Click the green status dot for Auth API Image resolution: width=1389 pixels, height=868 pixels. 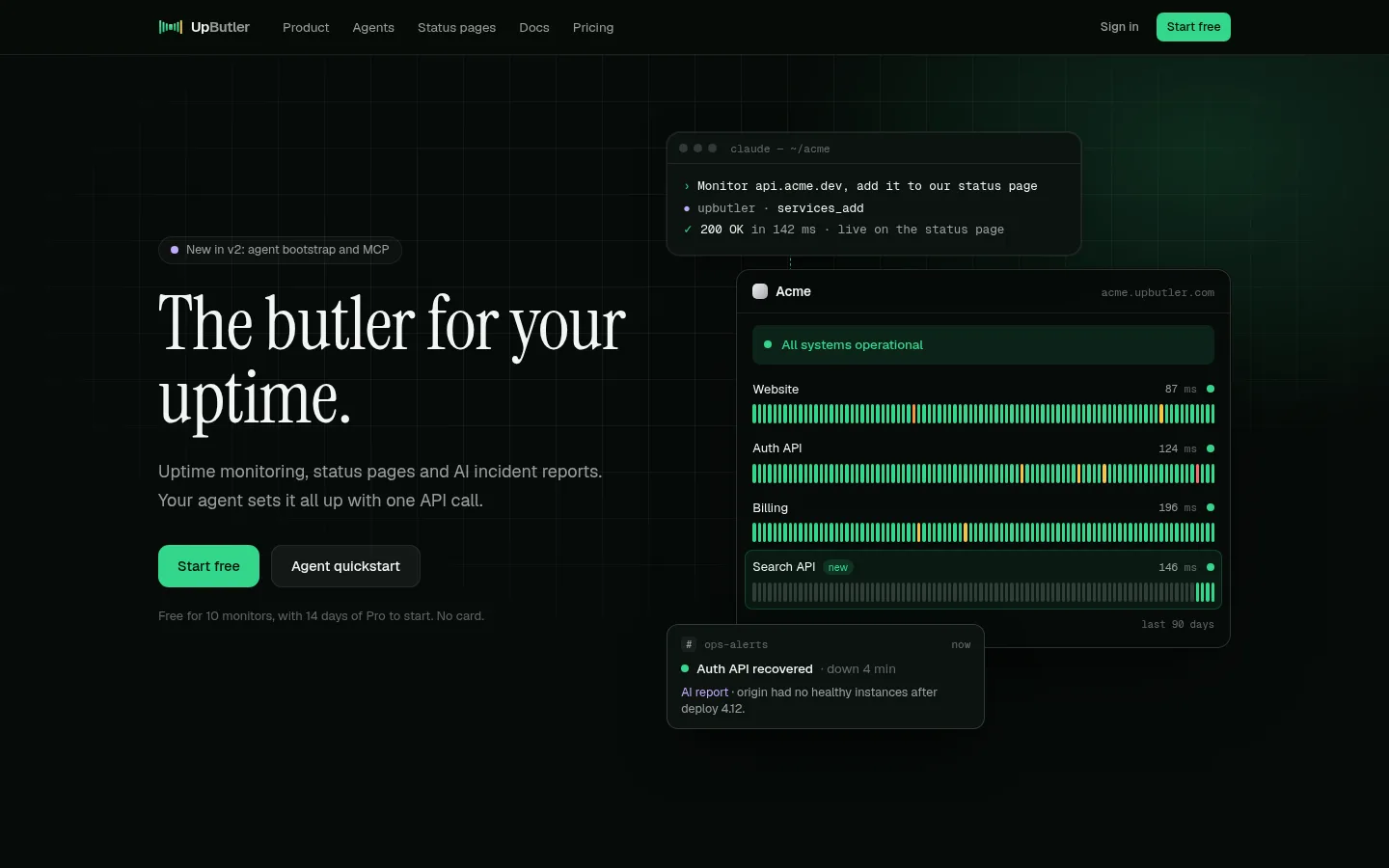tap(1211, 448)
